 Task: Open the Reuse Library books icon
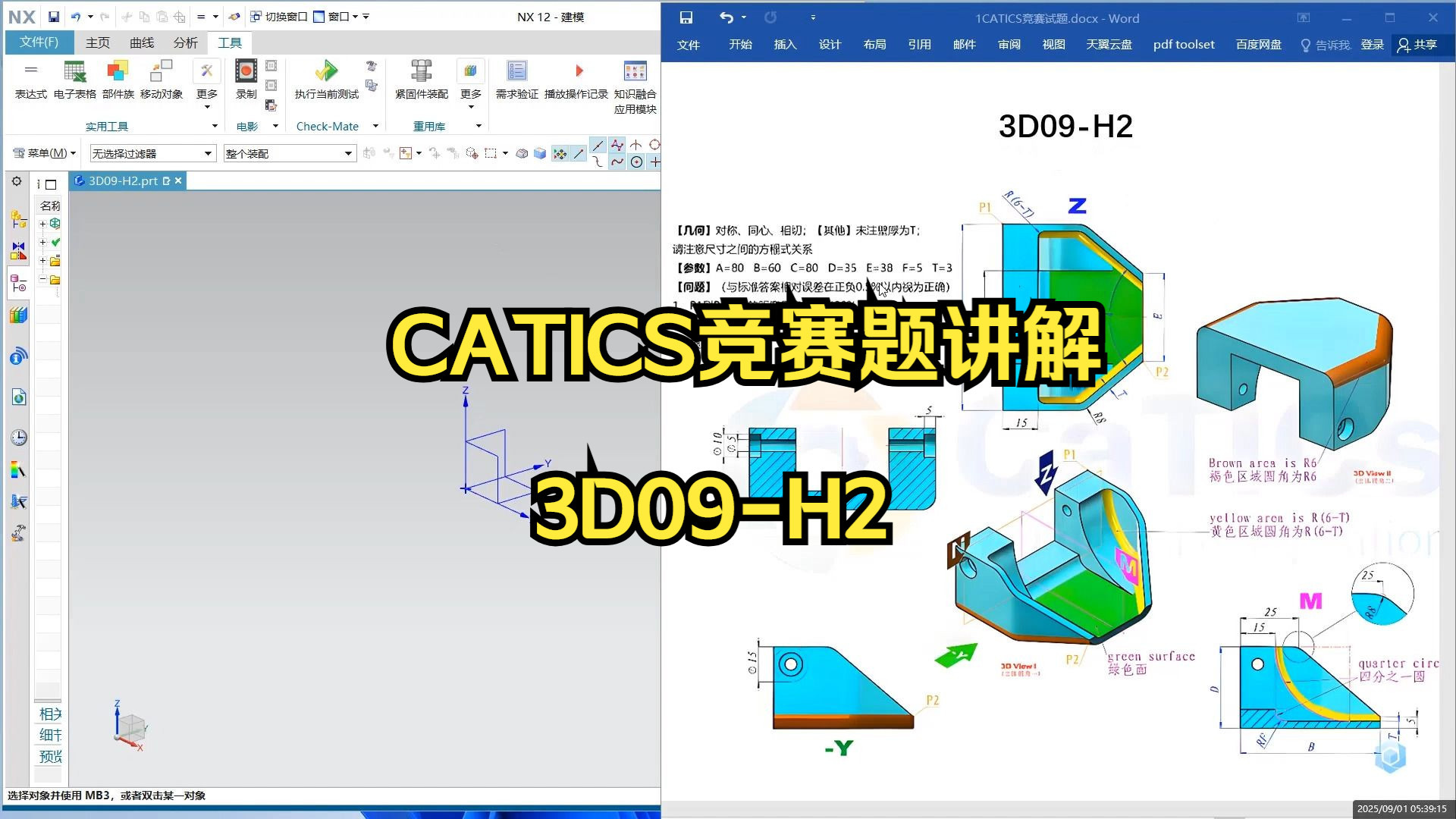point(18,315)
